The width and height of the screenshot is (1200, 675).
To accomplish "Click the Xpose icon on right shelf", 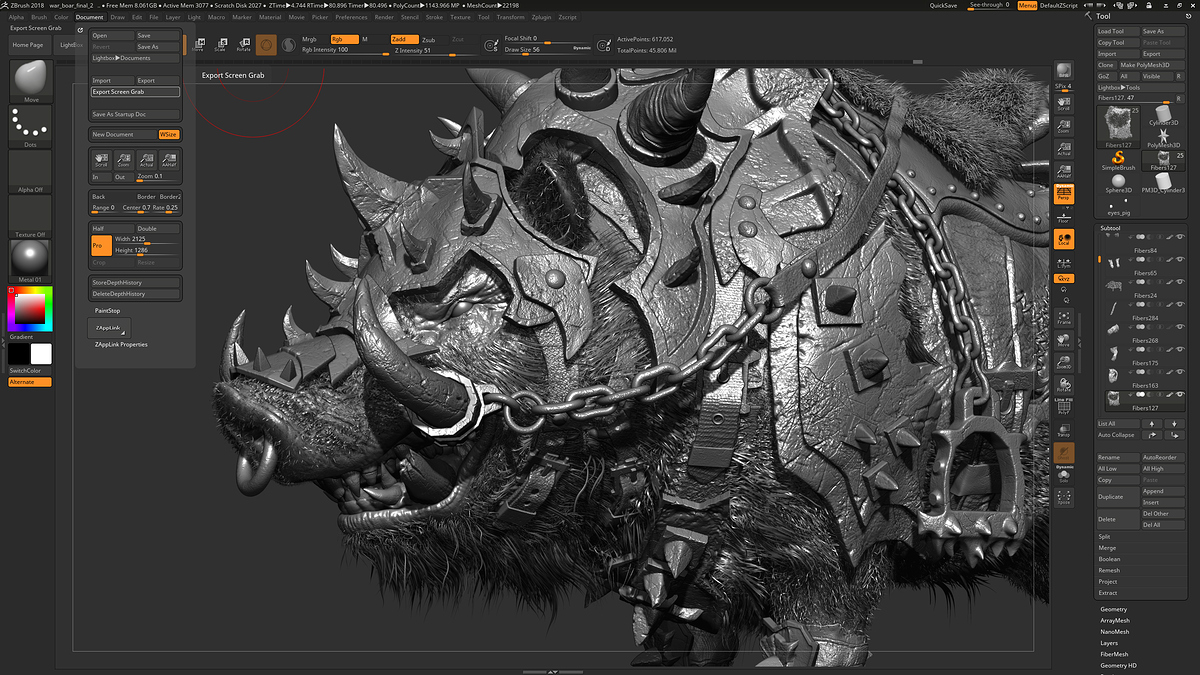I will click(x=1064, y=498).
